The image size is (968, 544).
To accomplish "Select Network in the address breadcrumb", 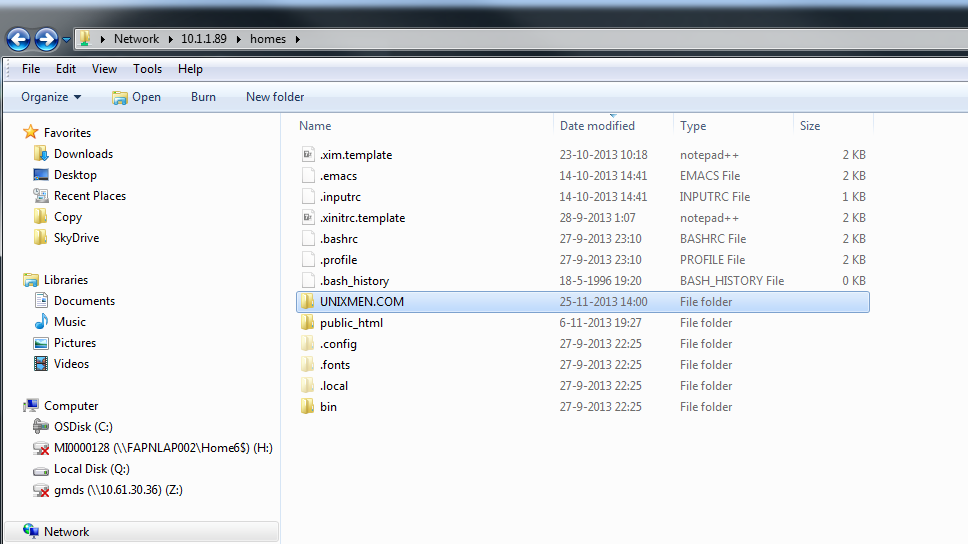I will click(136, 39).
